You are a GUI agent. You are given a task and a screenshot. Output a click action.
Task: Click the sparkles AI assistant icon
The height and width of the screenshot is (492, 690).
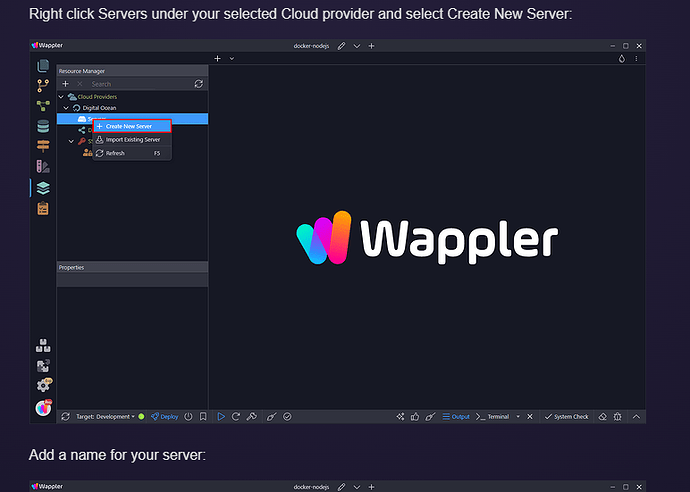[x=400, y=416]
